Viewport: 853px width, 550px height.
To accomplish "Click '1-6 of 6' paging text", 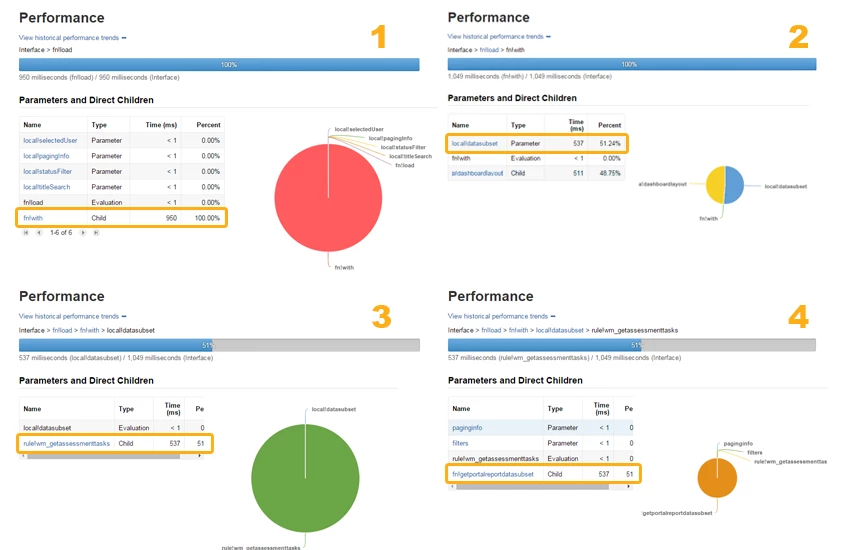I will coord(61,233).
